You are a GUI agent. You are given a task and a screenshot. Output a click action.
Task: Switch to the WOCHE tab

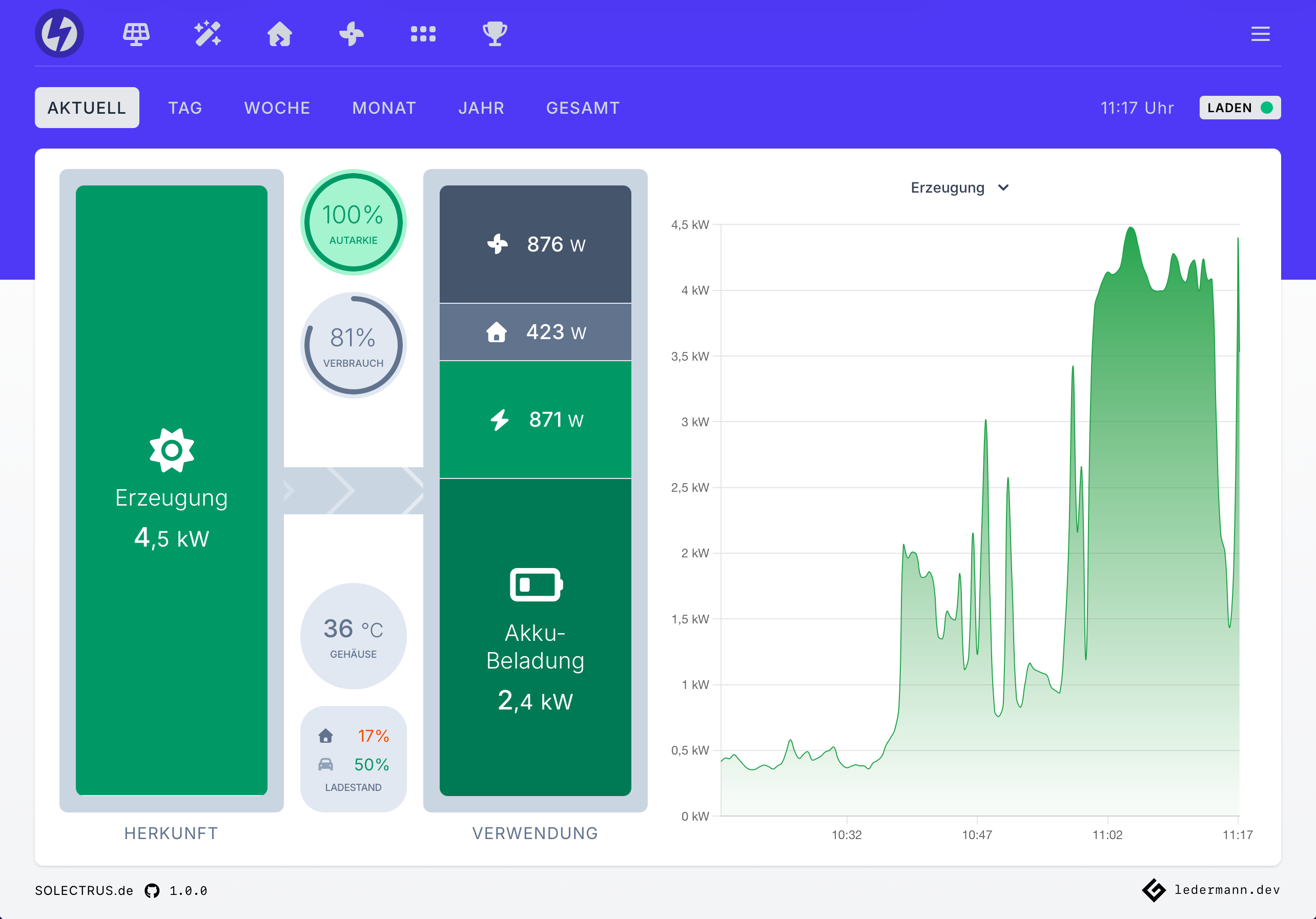pyautogui.click(x=277, y=107)
